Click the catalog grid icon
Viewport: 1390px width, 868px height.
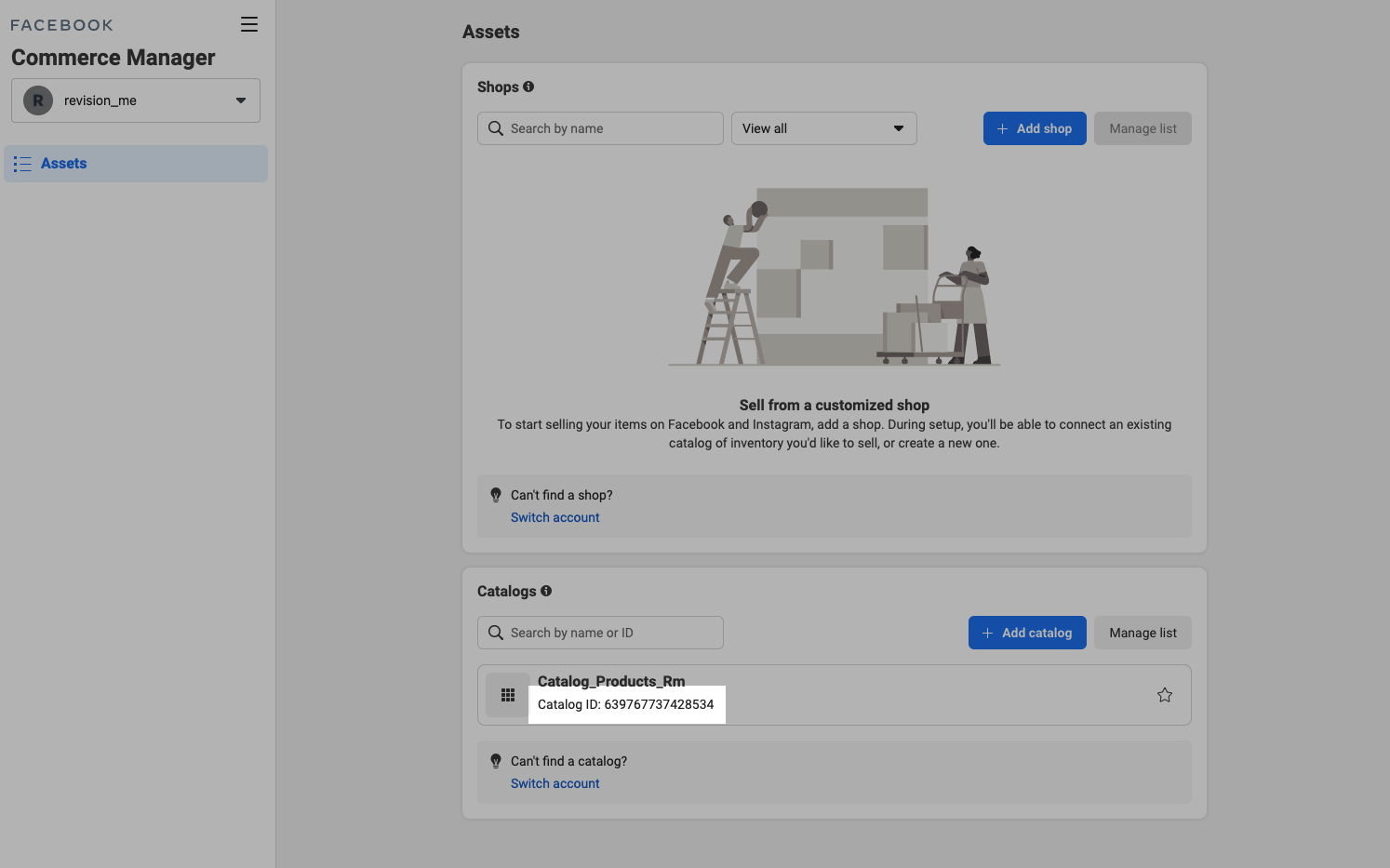pyautogui.click(x=508, y=695)
